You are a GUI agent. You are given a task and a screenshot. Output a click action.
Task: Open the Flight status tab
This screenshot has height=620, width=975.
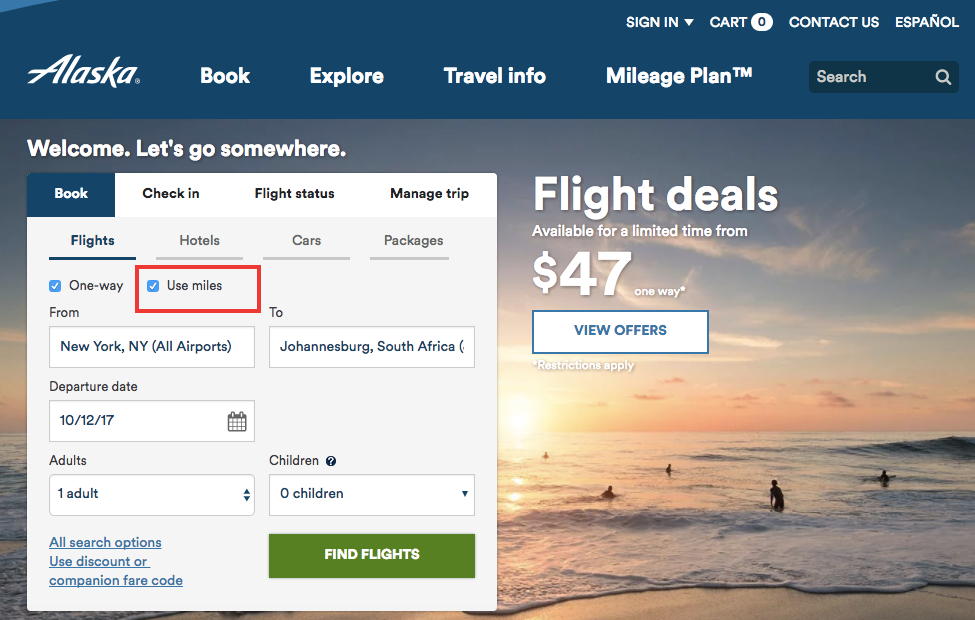294,194
